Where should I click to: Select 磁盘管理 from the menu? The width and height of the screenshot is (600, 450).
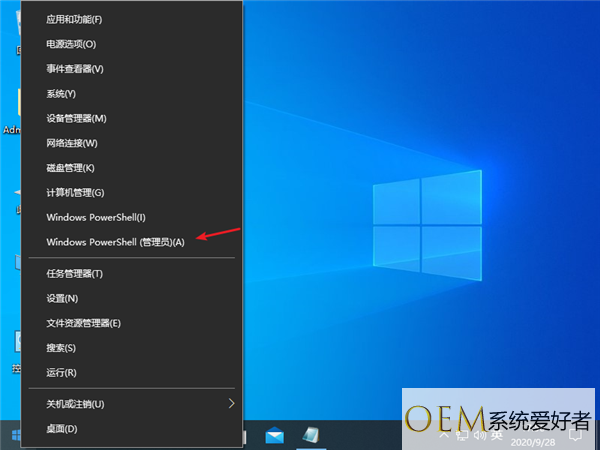pyautogui.click(x=70, y=168)
